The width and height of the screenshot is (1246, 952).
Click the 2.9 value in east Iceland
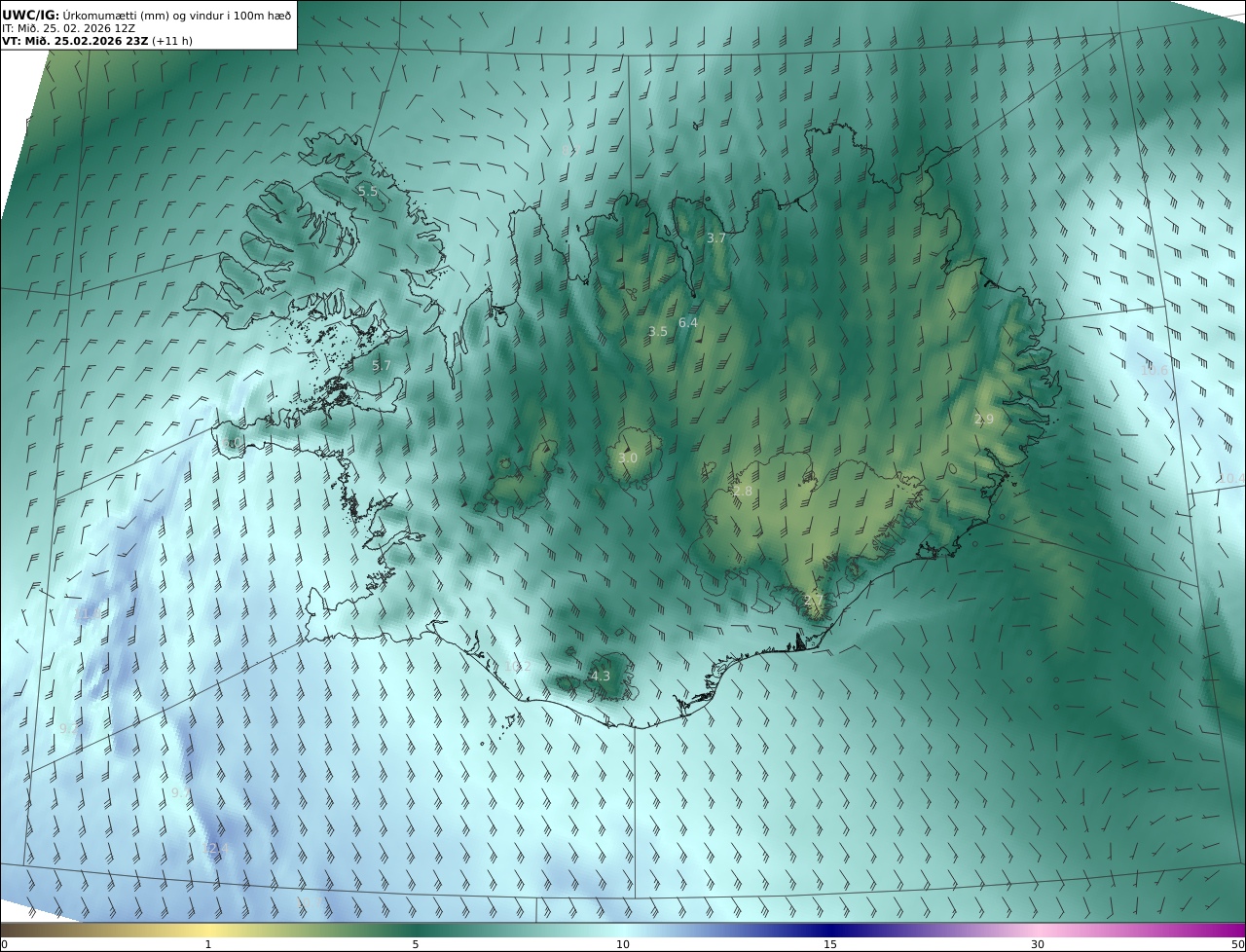click(x=984, y=420)
